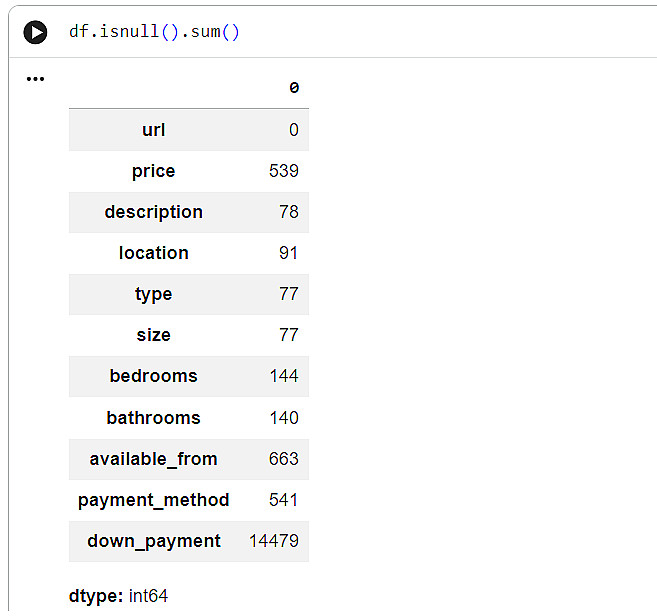Viewport: 657px width, 616px height.
Task: Select the size row label
Action: coord(153,335)
